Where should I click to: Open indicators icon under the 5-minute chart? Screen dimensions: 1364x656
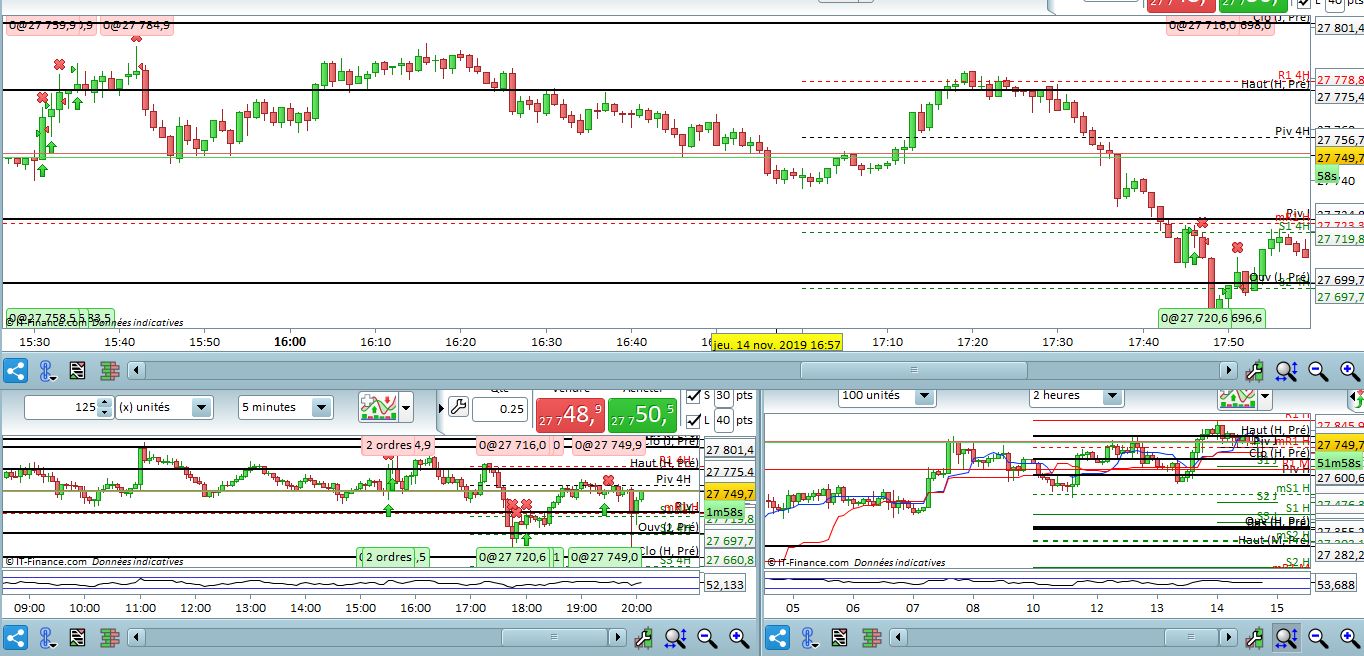click(109, 637)
